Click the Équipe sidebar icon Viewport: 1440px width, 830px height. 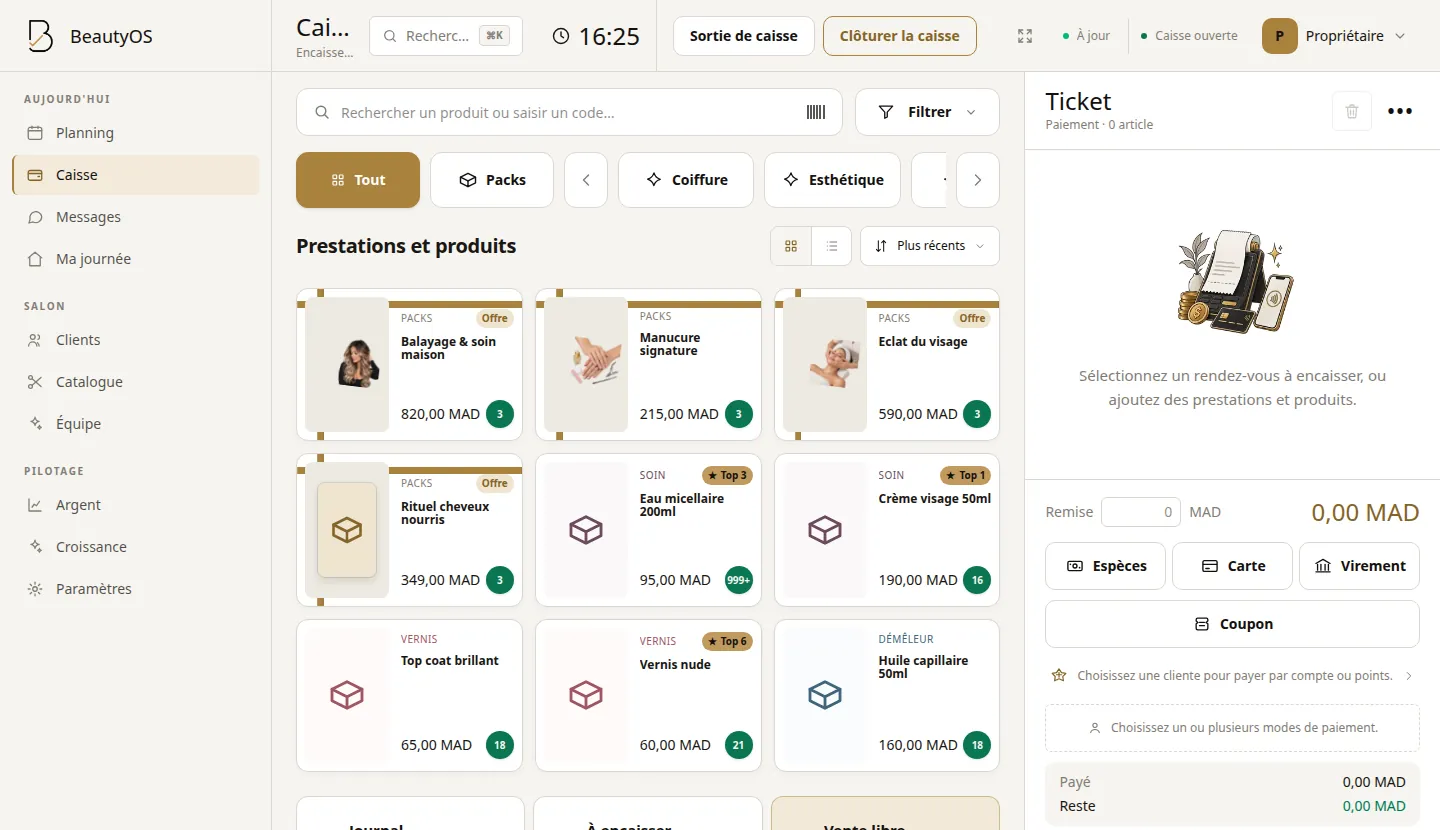35,424
